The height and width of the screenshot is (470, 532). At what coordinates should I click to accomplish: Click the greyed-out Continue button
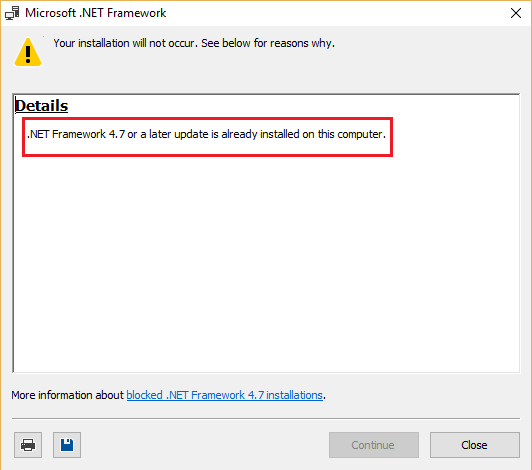[x=374, y=445]
